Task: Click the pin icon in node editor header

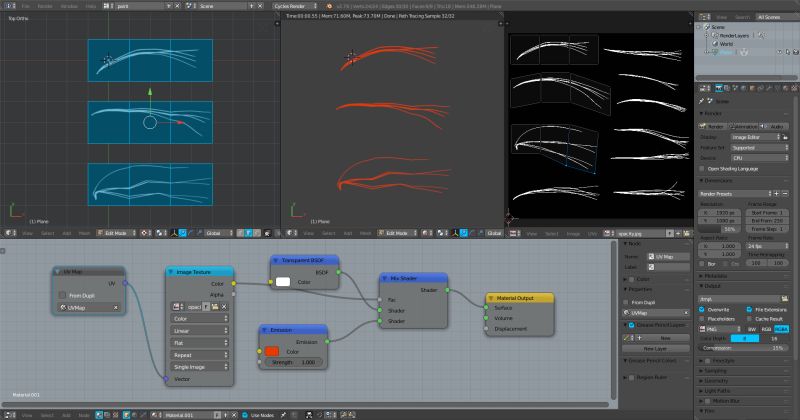Action: [283, 415]
